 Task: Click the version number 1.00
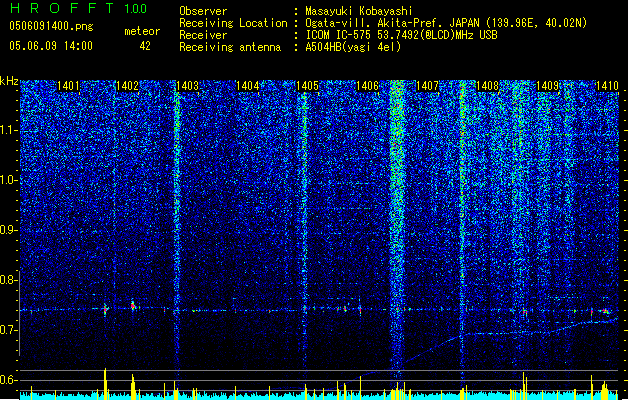136,8
